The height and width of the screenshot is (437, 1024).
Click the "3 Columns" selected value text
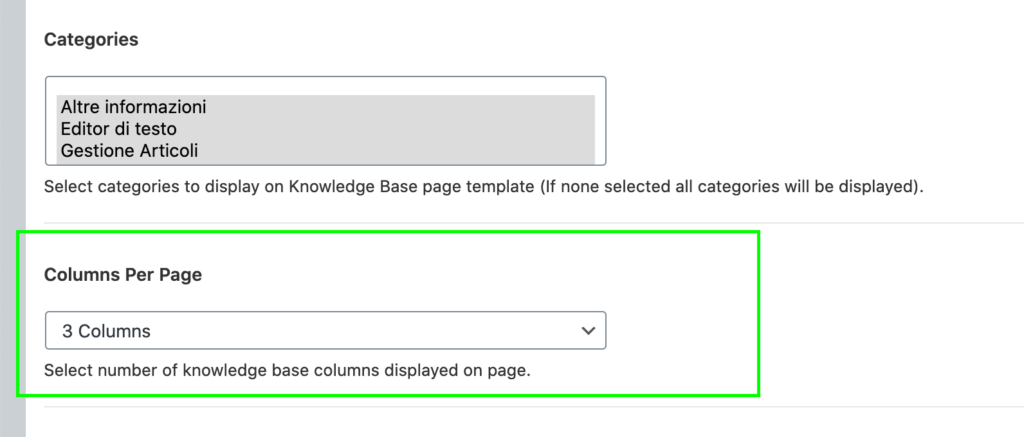[x=107, y=330]
